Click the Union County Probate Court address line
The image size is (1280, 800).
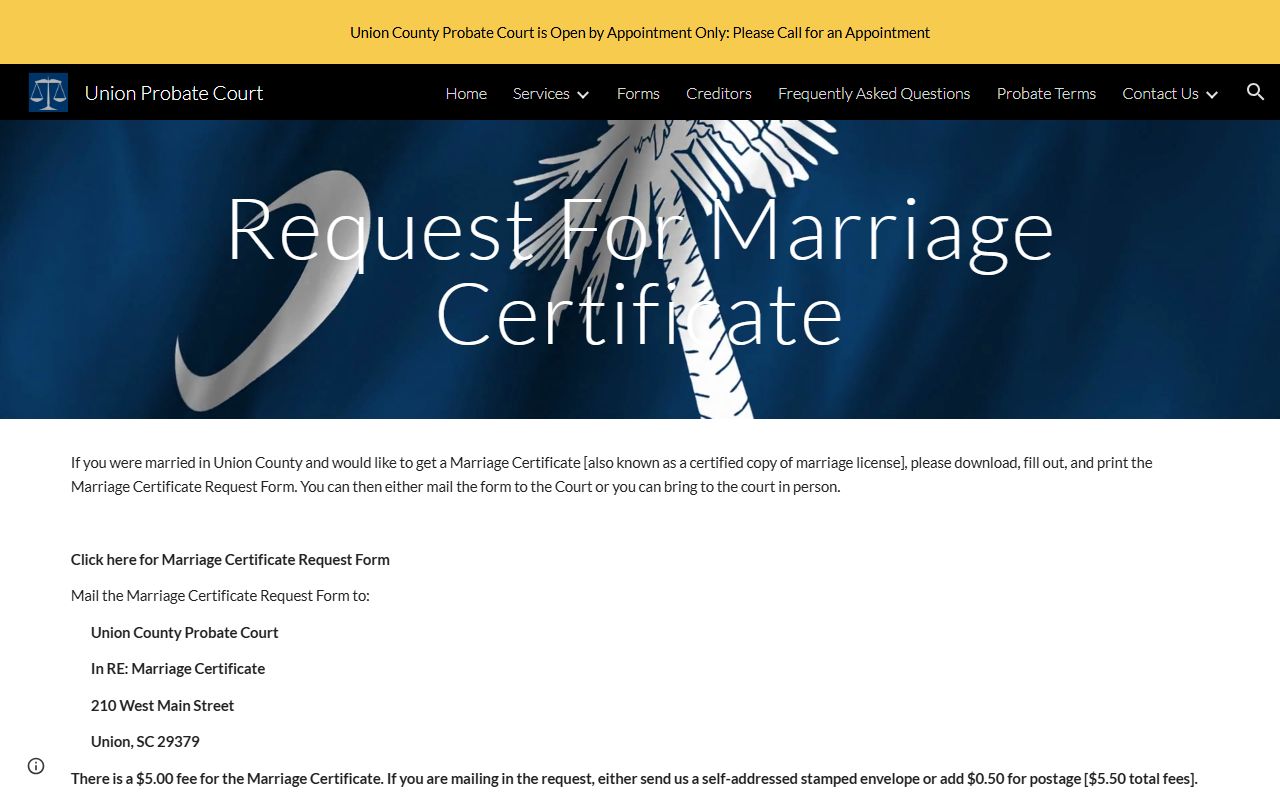tap(185, 632)
